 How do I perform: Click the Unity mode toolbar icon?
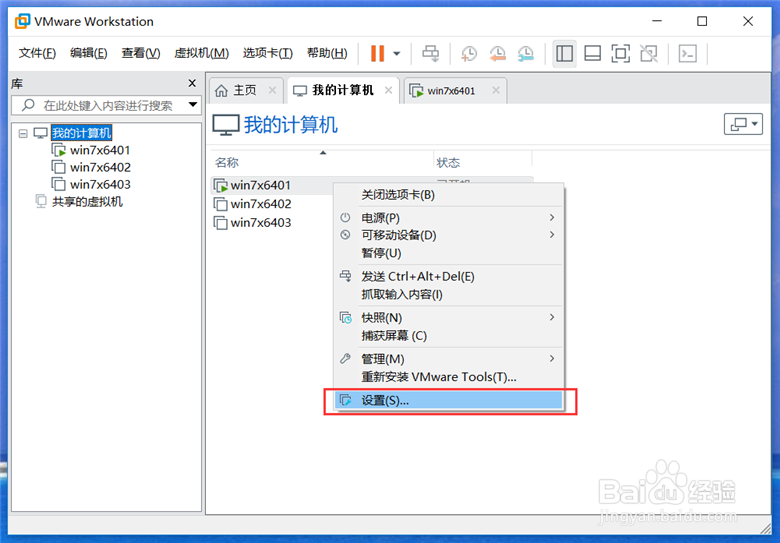pos(649,53)
